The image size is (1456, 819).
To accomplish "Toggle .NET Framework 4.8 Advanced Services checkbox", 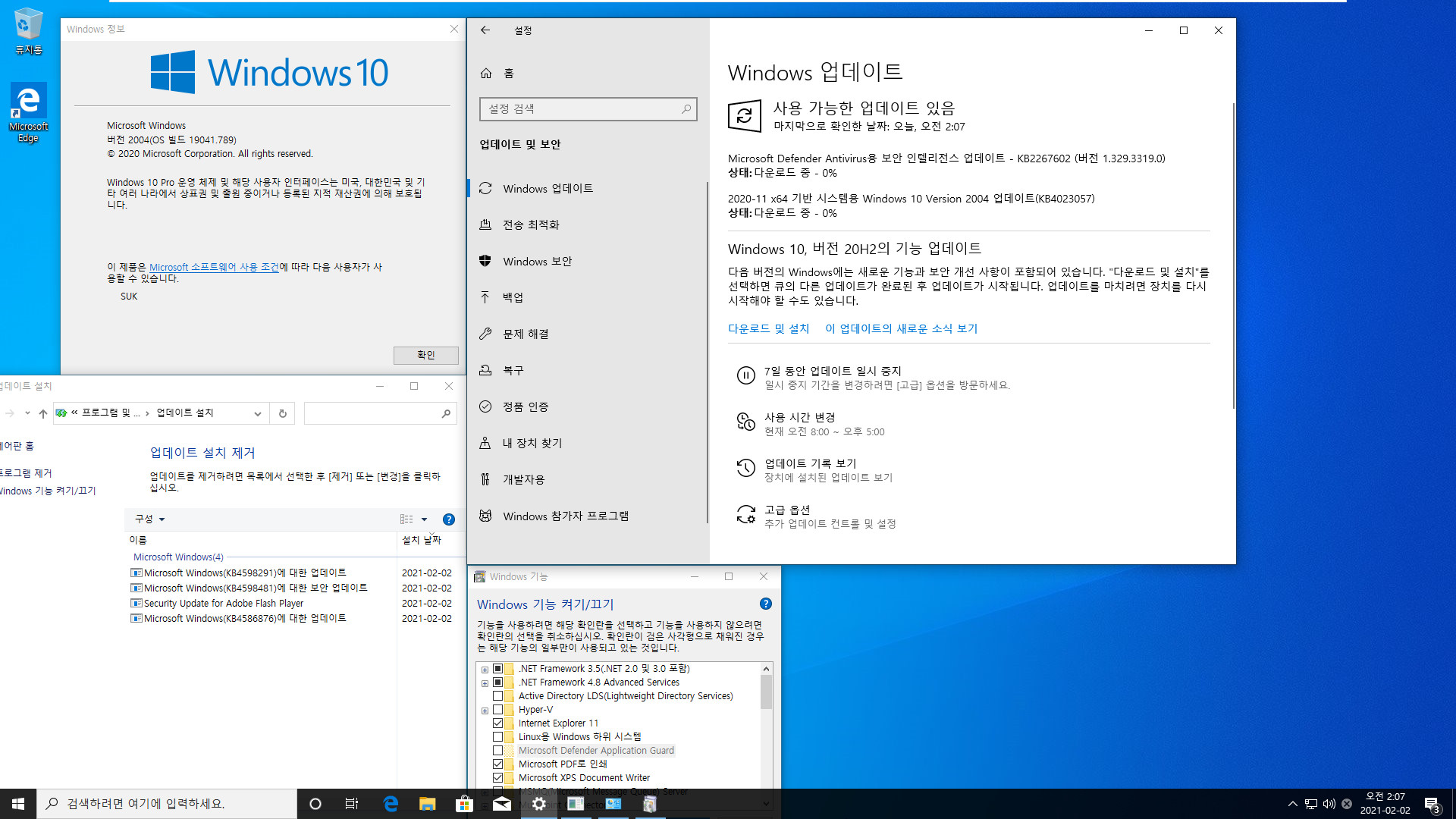I will 498,682.
